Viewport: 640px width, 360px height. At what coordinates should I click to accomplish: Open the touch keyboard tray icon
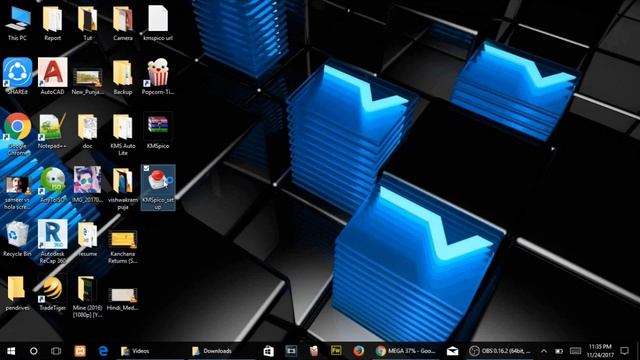(576, 351)
